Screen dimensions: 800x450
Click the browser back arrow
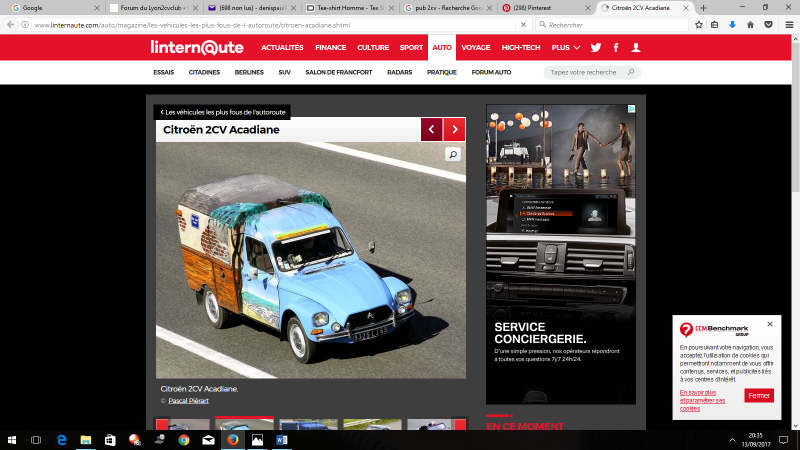click(x=11, y=24)
